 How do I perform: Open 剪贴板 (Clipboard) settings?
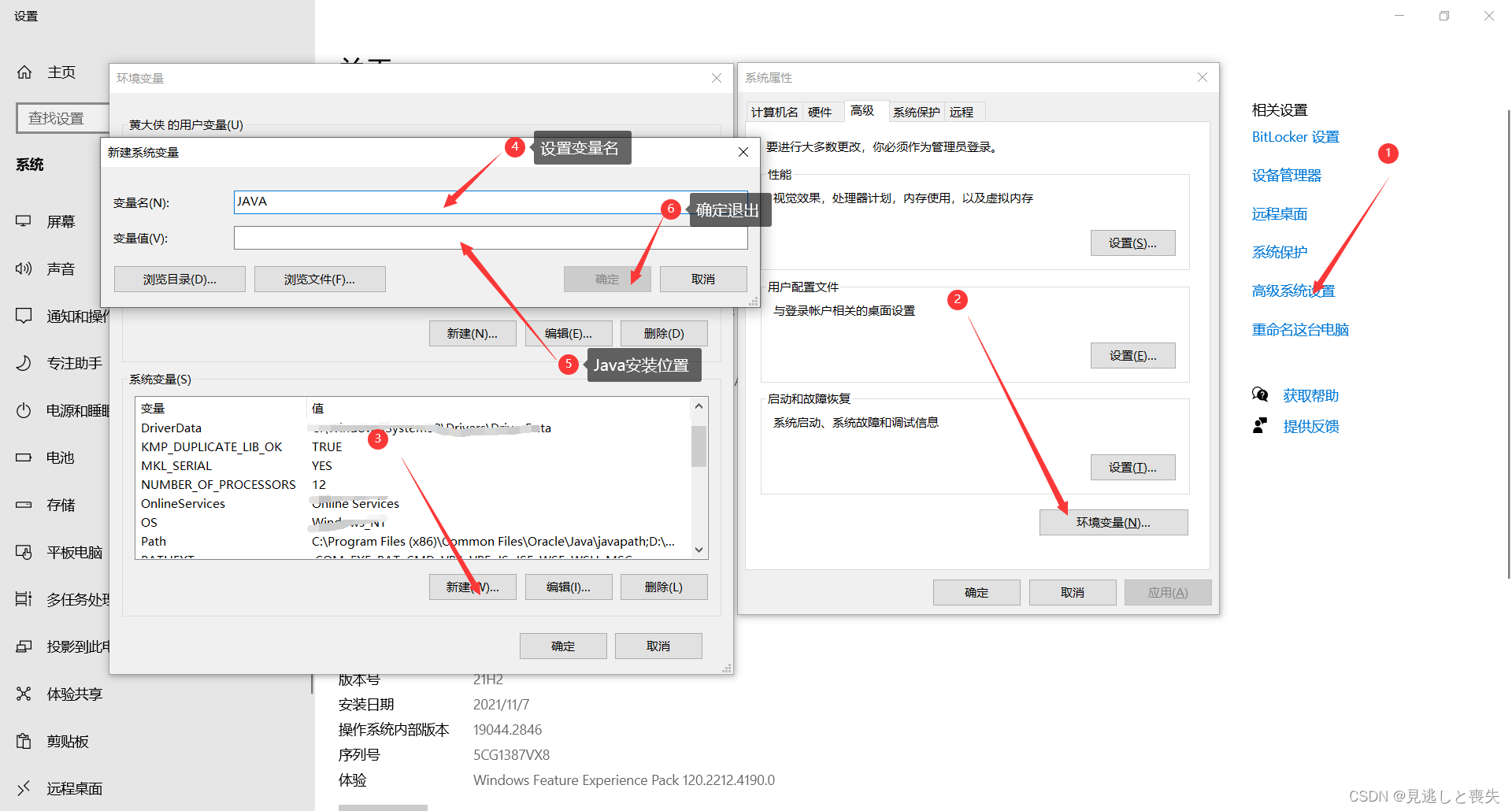(24, 741)
